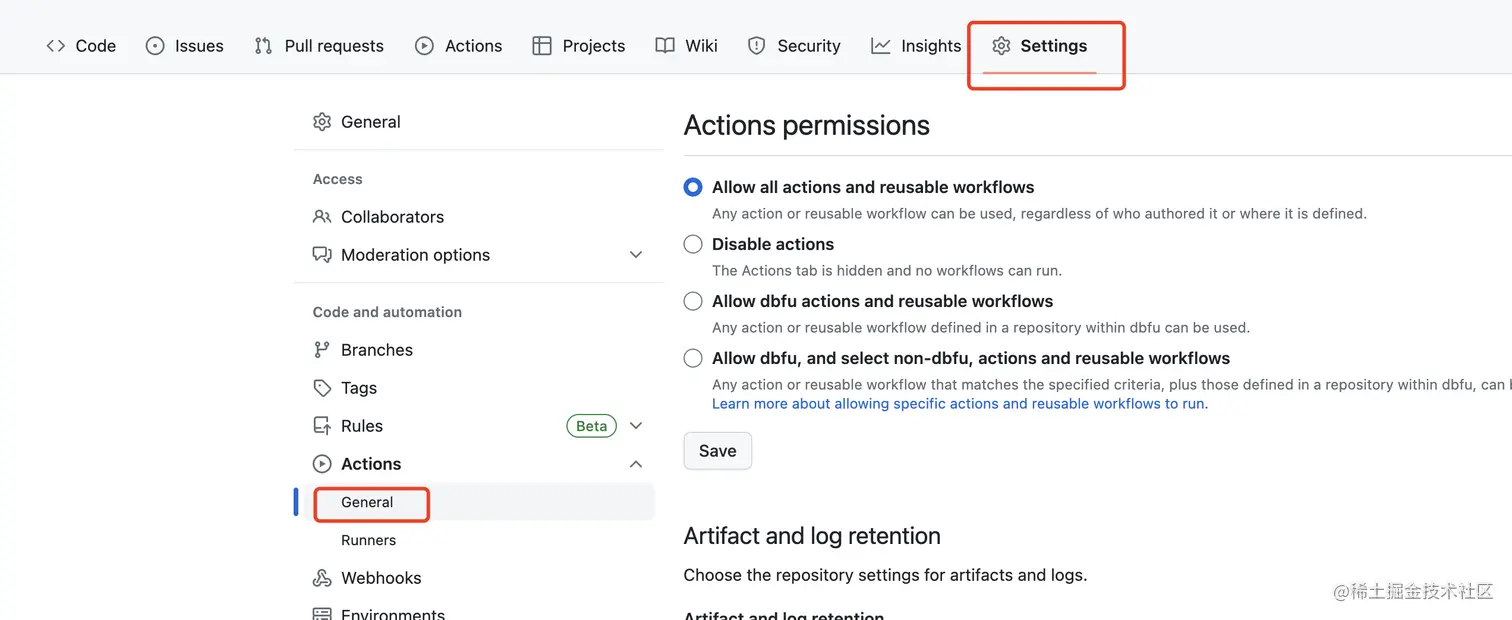
Task: Click the Branches git-branch icon
Action: (x=322, y=350)
